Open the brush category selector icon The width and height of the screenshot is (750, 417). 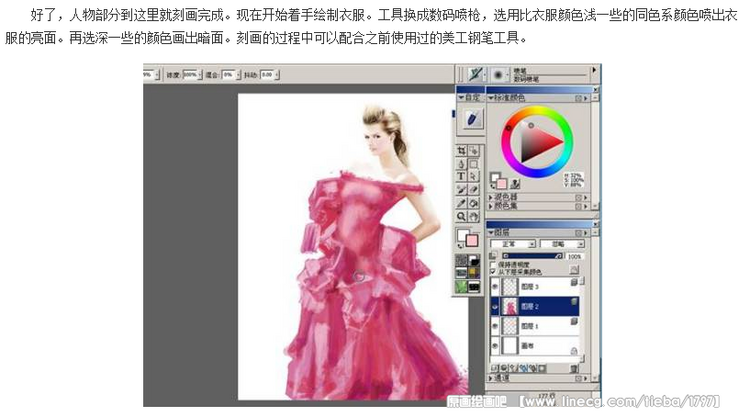click(475, 74)
